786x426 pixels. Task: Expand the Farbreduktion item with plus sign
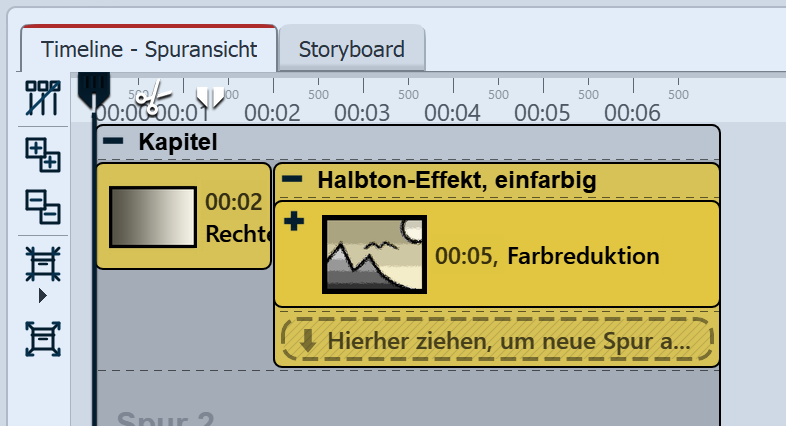tap(293, 222)
